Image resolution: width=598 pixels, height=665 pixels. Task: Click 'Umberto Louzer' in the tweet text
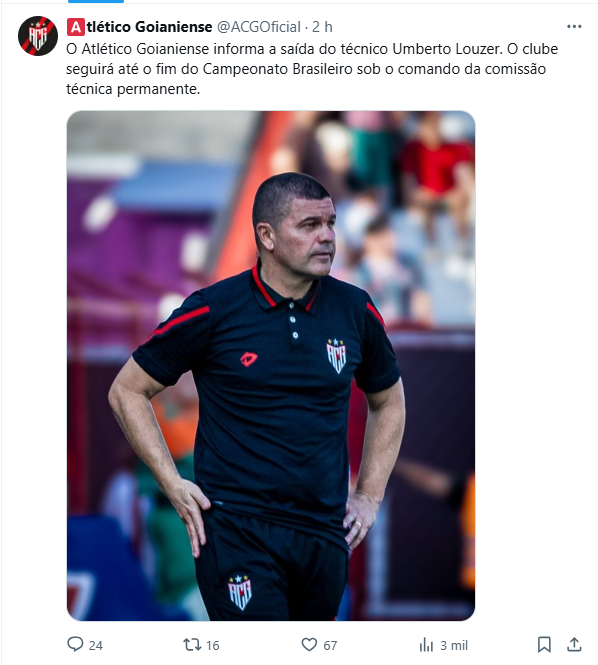coord(447,49)
